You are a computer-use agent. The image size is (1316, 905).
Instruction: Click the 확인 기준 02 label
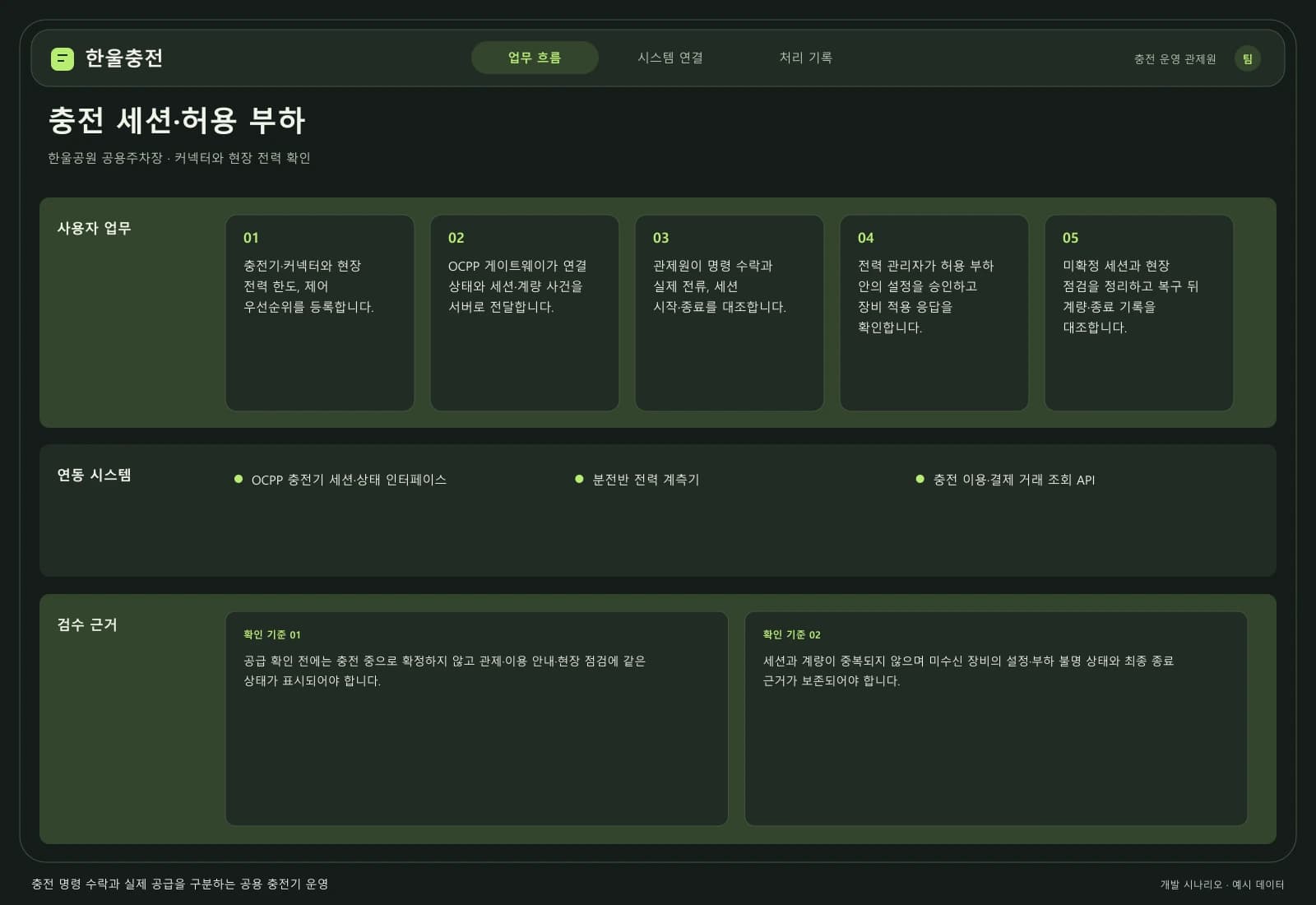(x=791, y=634)
